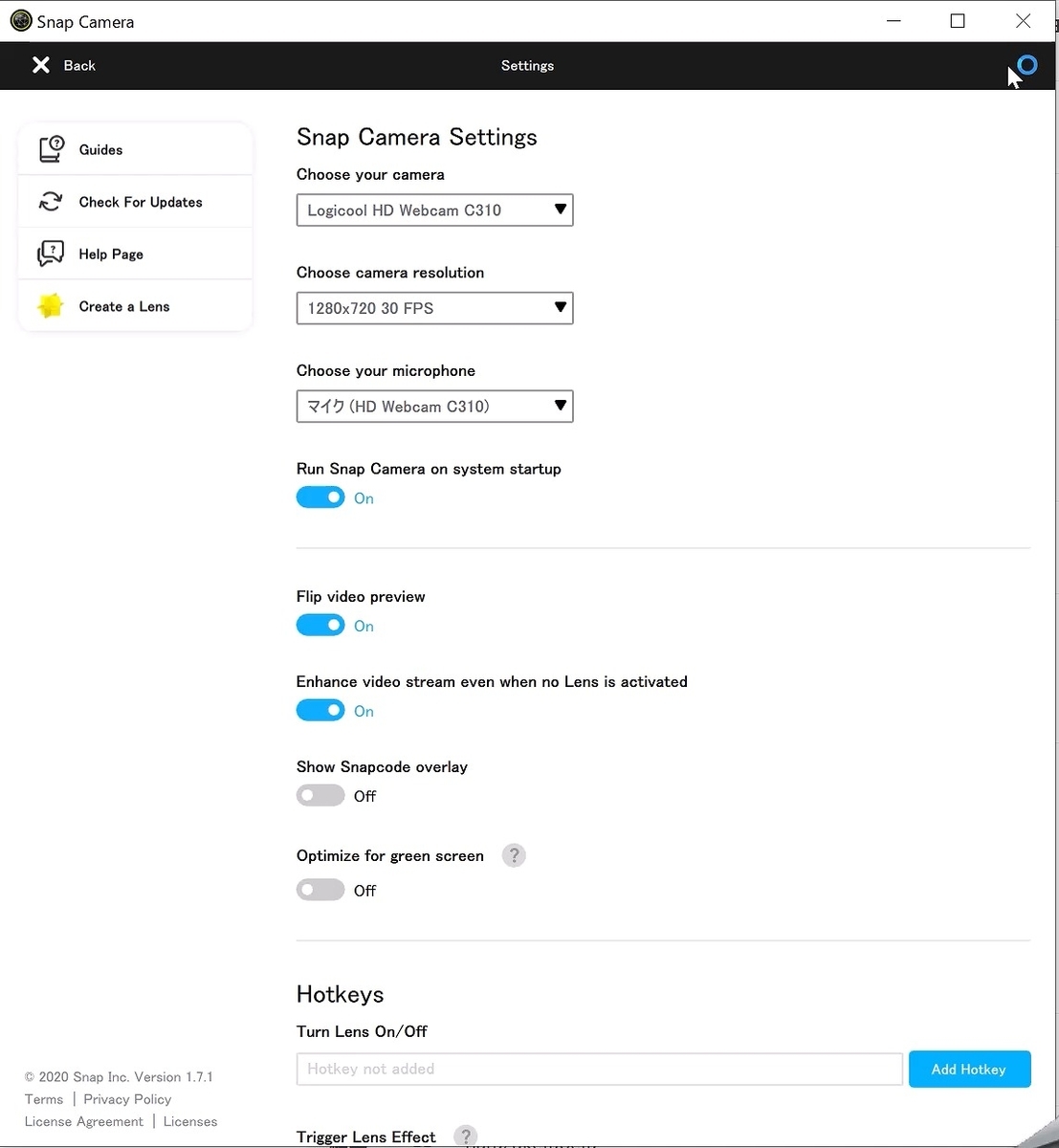Open the Choose your camera dropdown

point(435,210)
